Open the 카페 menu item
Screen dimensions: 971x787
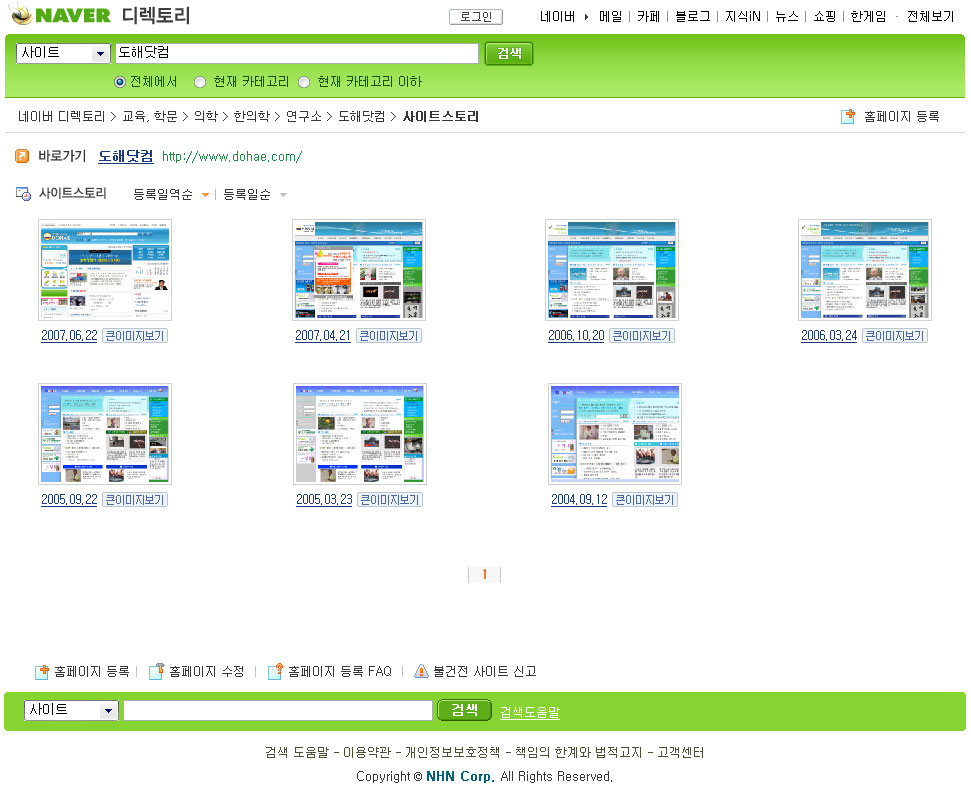[x=648, y=17]
